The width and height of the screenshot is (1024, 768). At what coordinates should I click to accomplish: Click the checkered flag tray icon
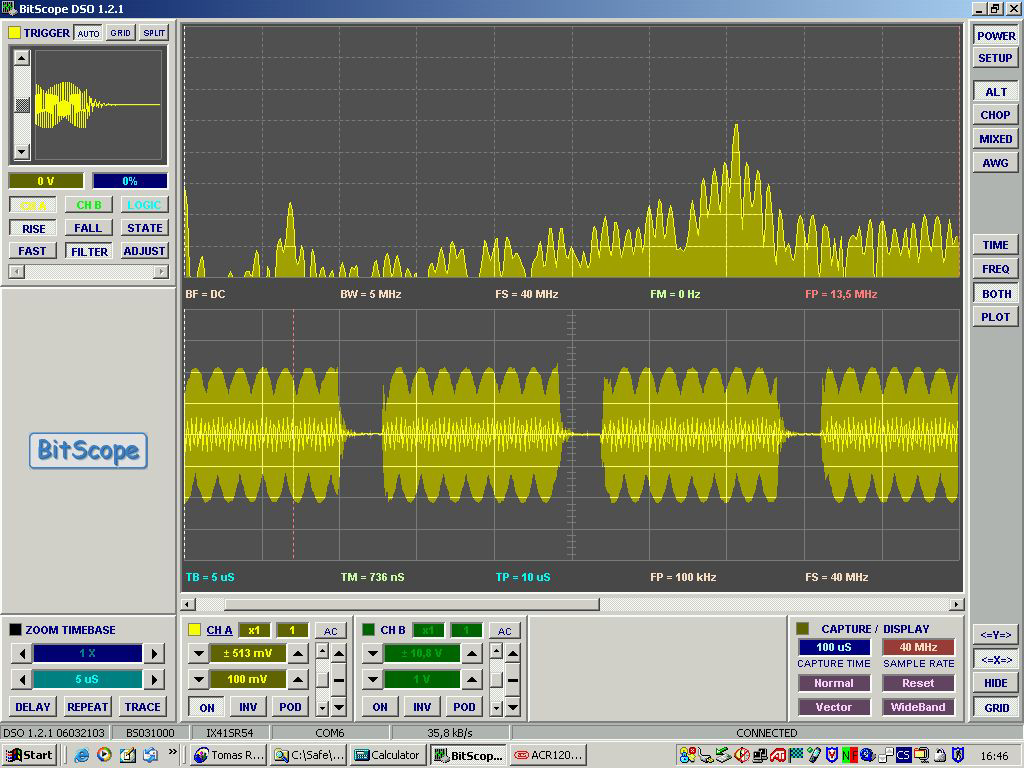tap(796, 755)
